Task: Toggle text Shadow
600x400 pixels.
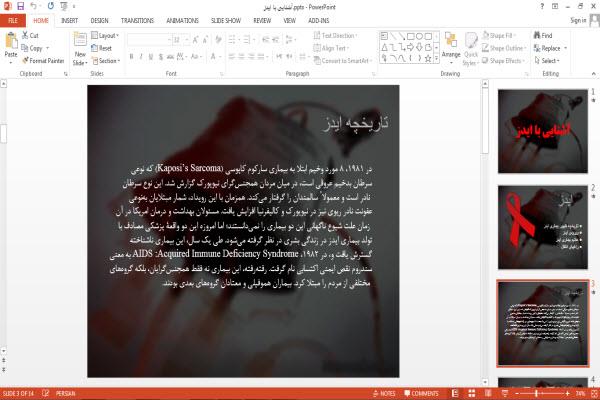Action: (x=161, y=57)
